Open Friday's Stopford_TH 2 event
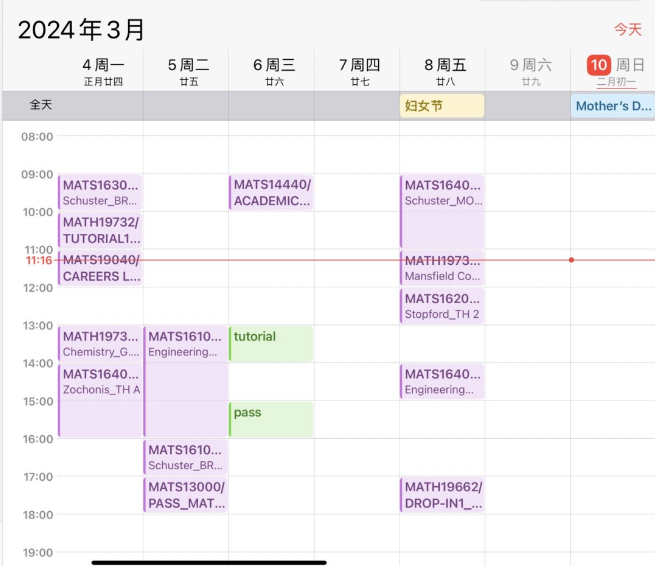Image resolution: width=656 pixels, height=568 pixels. coord(443,306)
